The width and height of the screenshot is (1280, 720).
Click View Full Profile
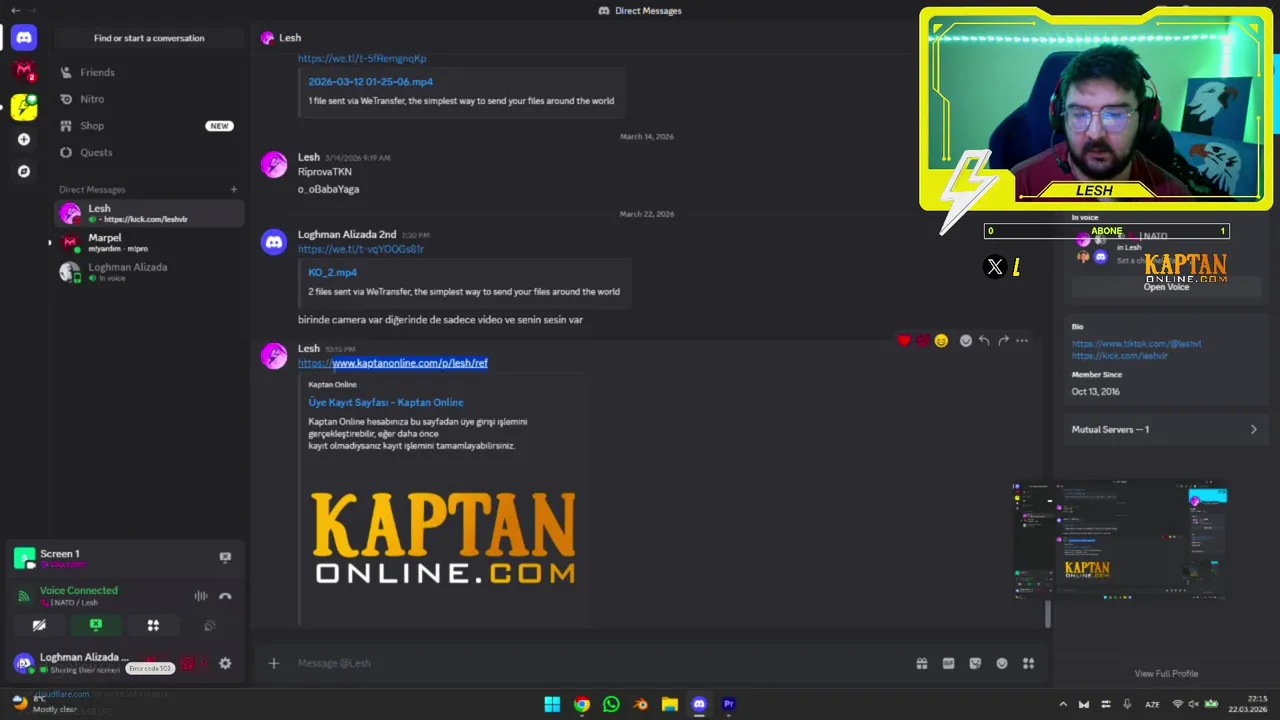pyautogui.click(x=1166, y=674)
